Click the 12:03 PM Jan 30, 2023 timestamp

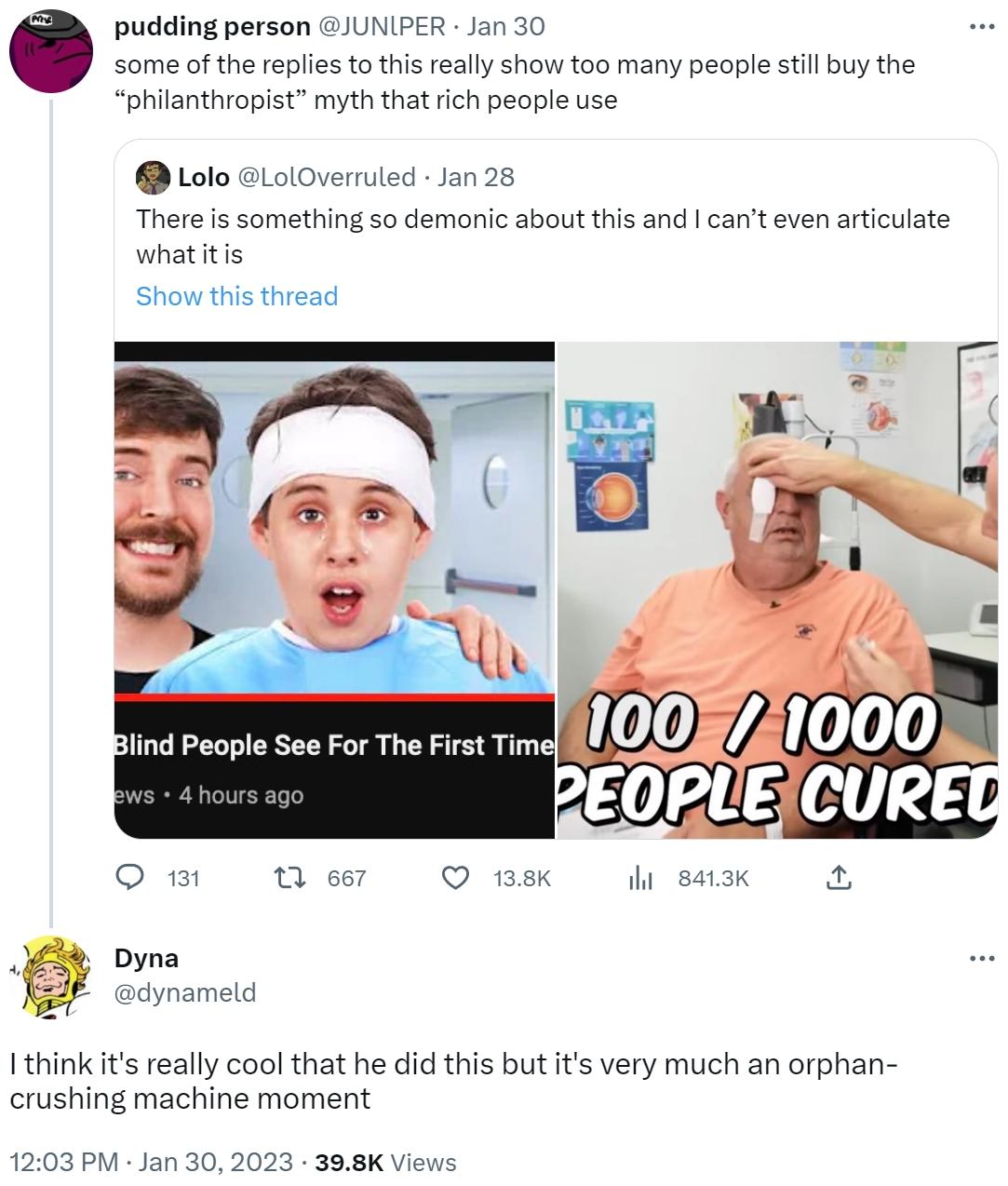(151, 1162)
